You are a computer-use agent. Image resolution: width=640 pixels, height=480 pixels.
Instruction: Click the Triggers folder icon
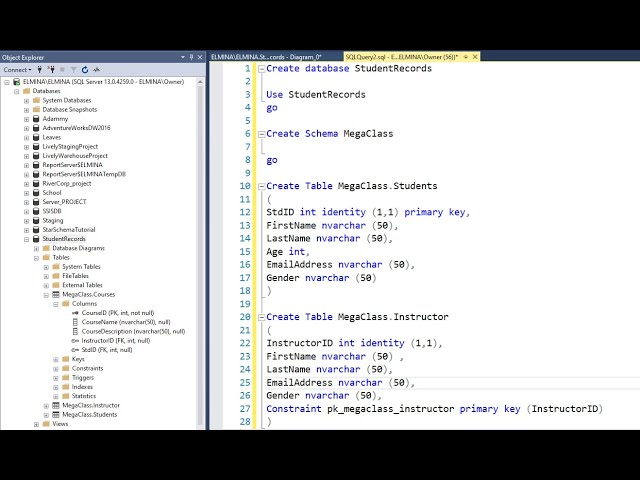coord(66,378)
